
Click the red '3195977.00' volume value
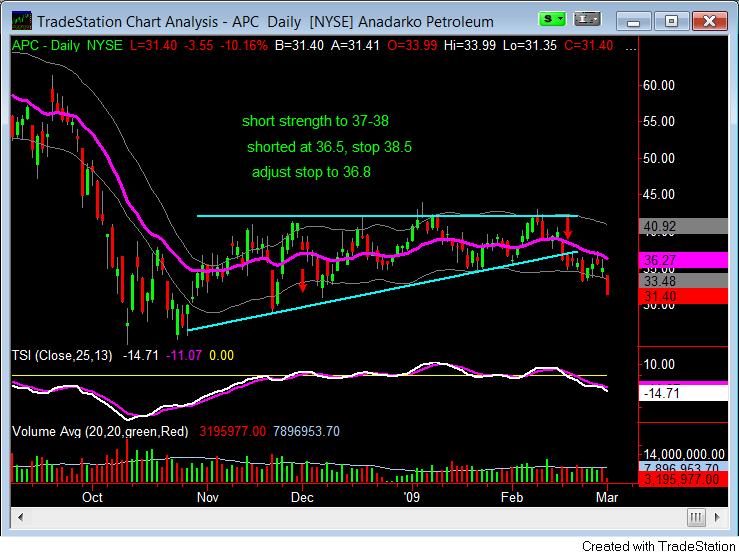tap(232, 431)
